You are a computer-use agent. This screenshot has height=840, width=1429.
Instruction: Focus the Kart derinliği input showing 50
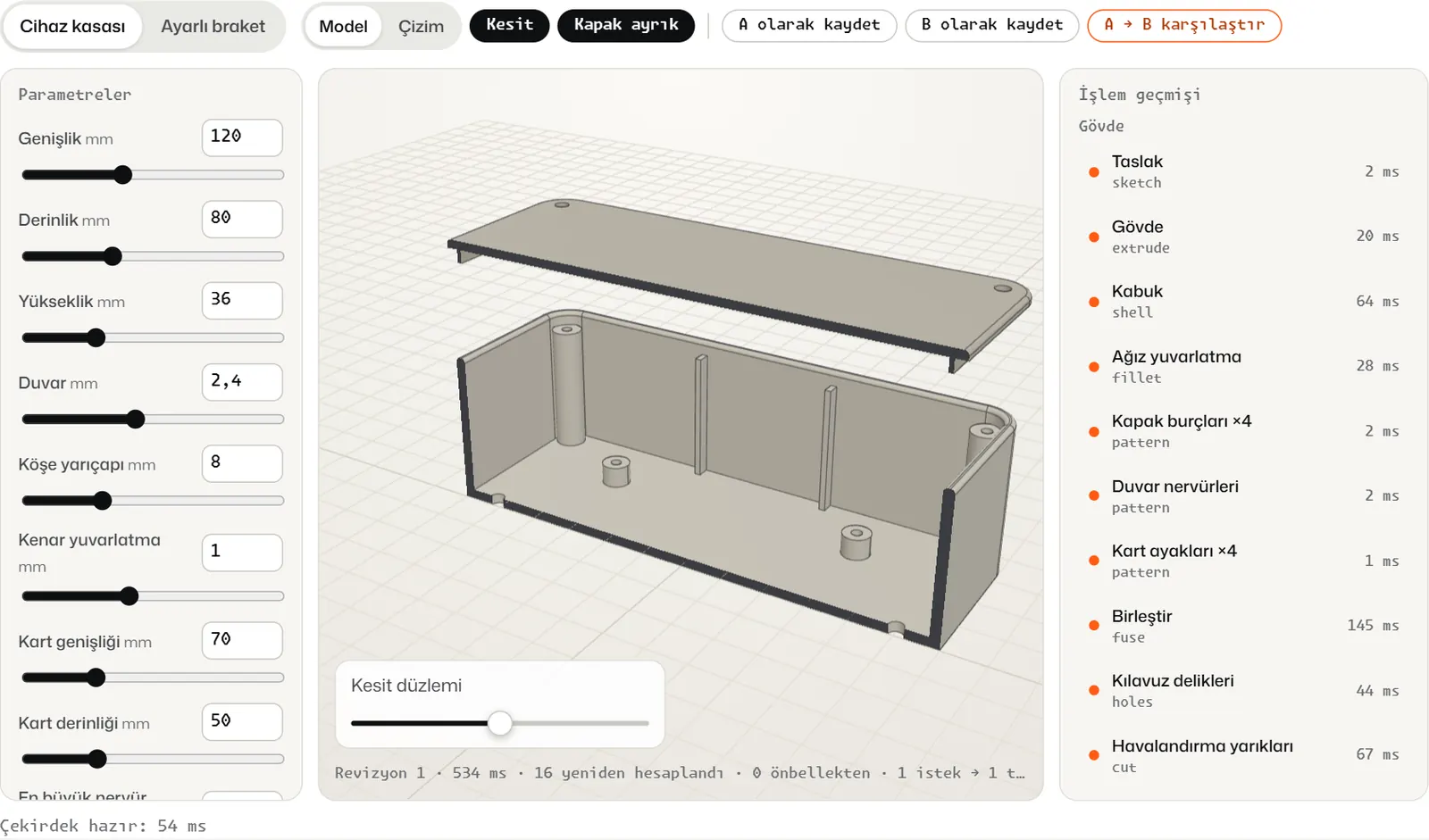point(242,721)
